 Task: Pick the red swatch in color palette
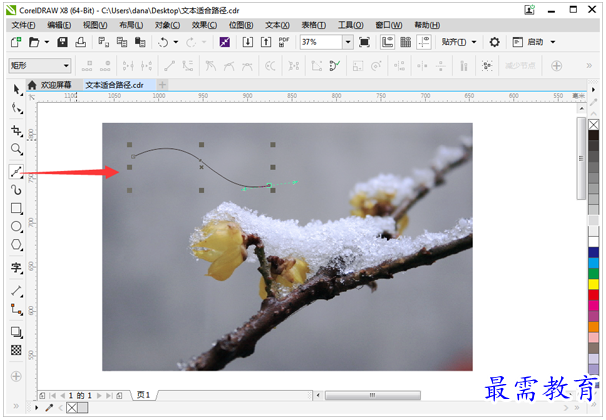coord(594,295)
